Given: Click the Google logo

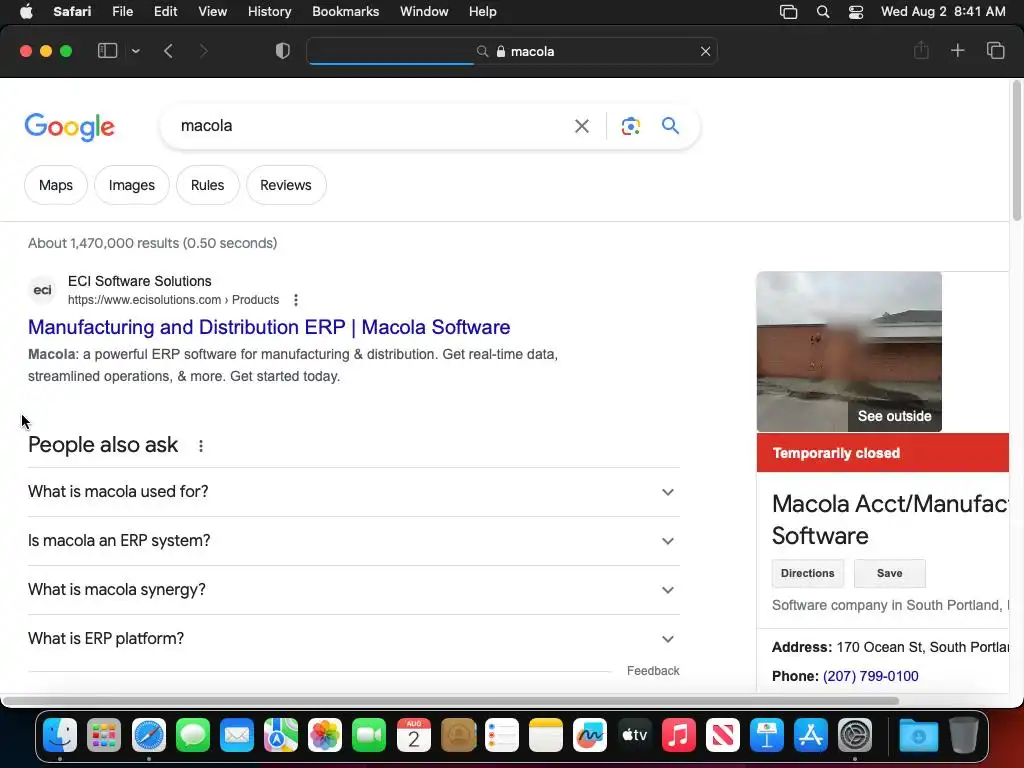Looking at the screenshot, I should tap(69, 127).
